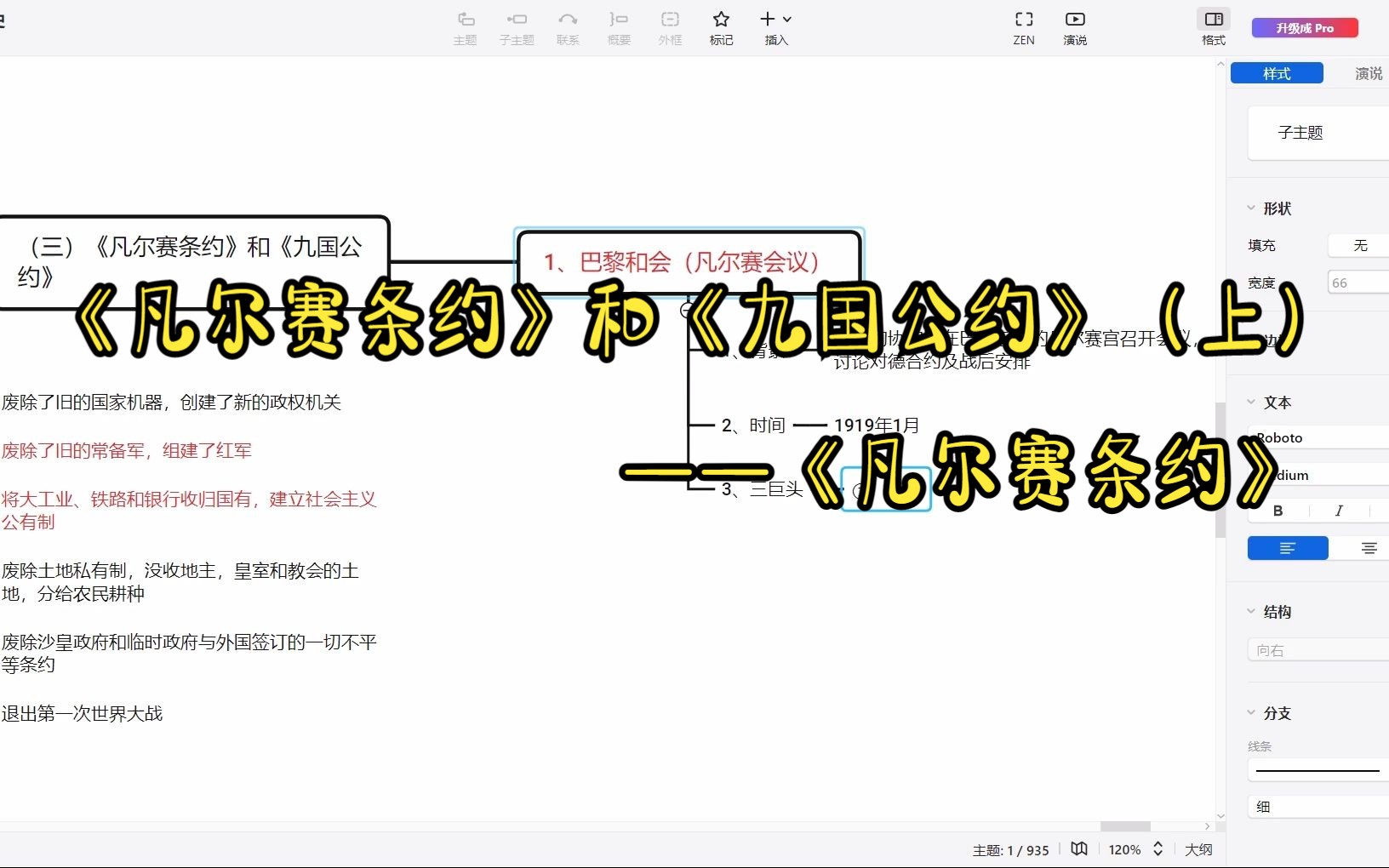This screenshot has width=1389, height=868.
Task: Open the 线条 line style dropdown
Action: (1318, 770)
